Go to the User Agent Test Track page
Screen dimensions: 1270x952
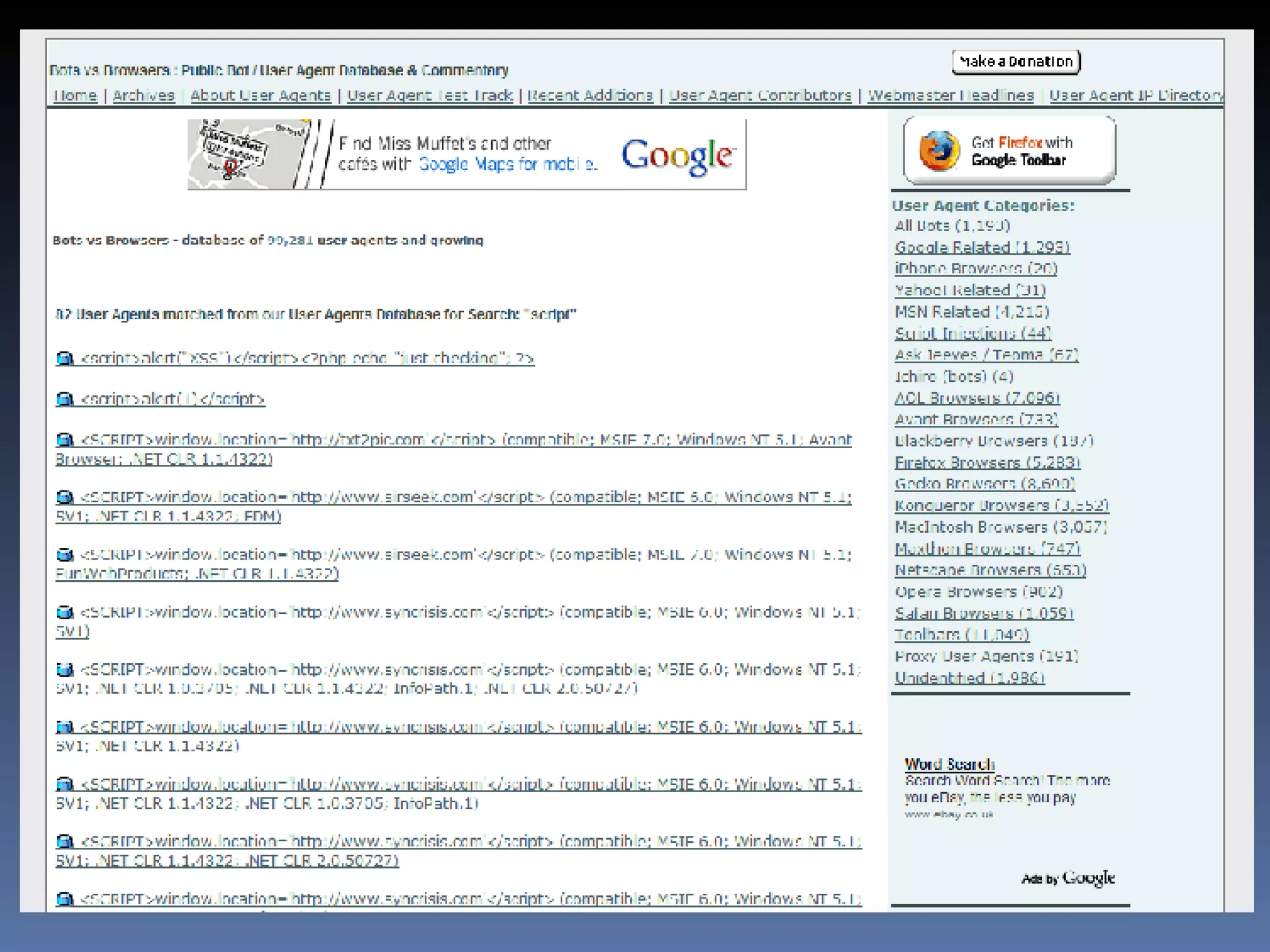click(x=429, y=95)
